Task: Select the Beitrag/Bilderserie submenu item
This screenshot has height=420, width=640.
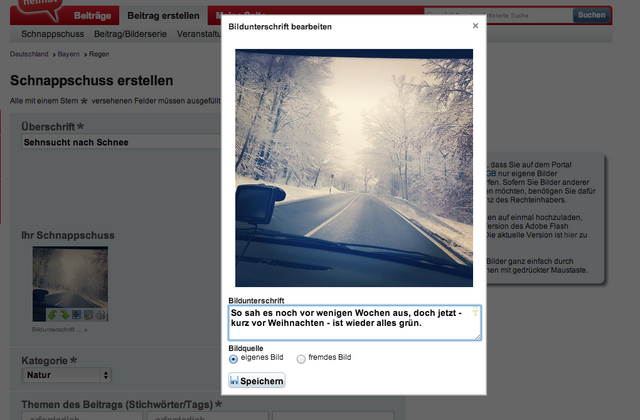Action: [x=130, y=34]
